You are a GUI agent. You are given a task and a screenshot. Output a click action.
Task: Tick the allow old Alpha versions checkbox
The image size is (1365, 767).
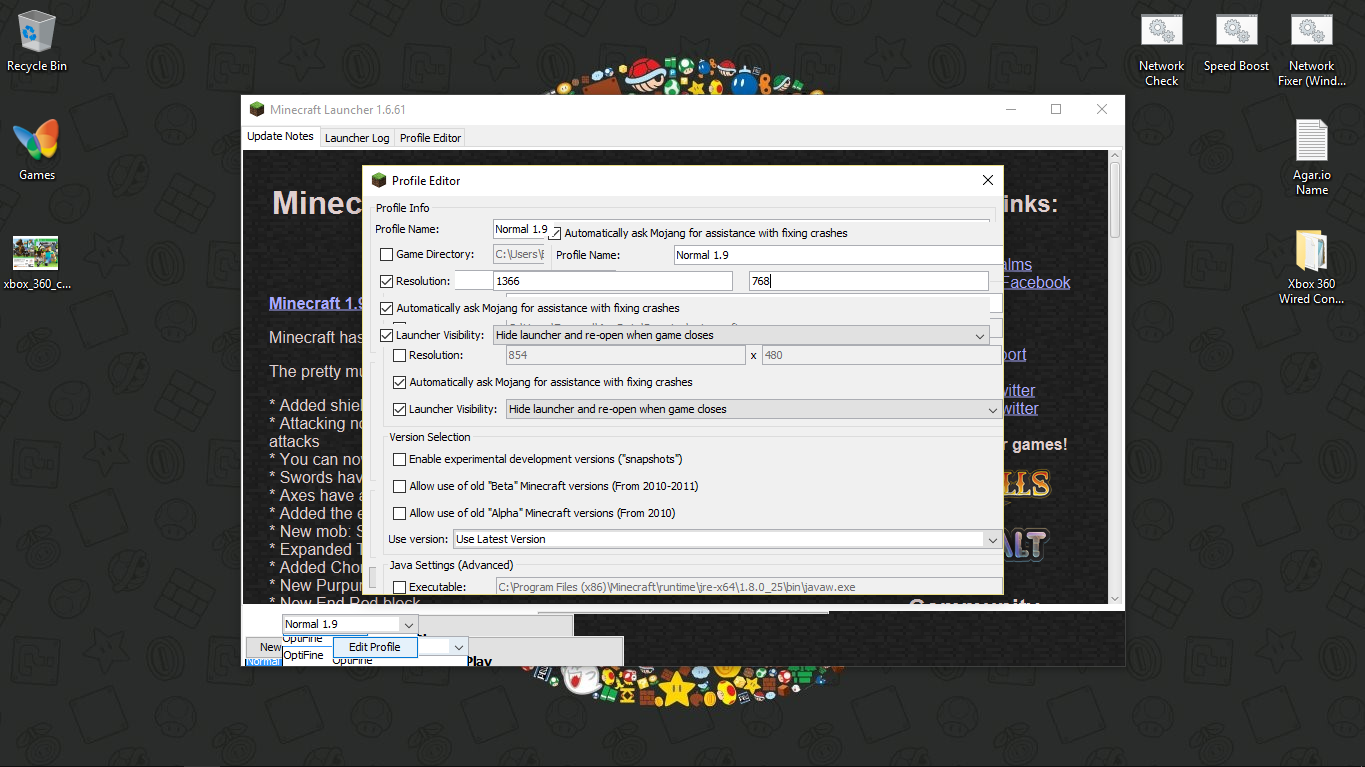coord(400,514)
